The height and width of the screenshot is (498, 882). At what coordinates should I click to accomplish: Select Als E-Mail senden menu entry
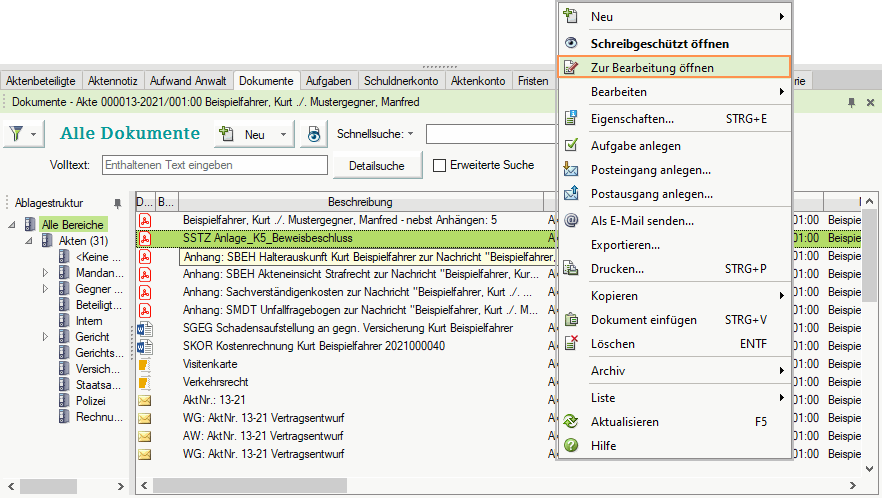[x=641, y=220]
